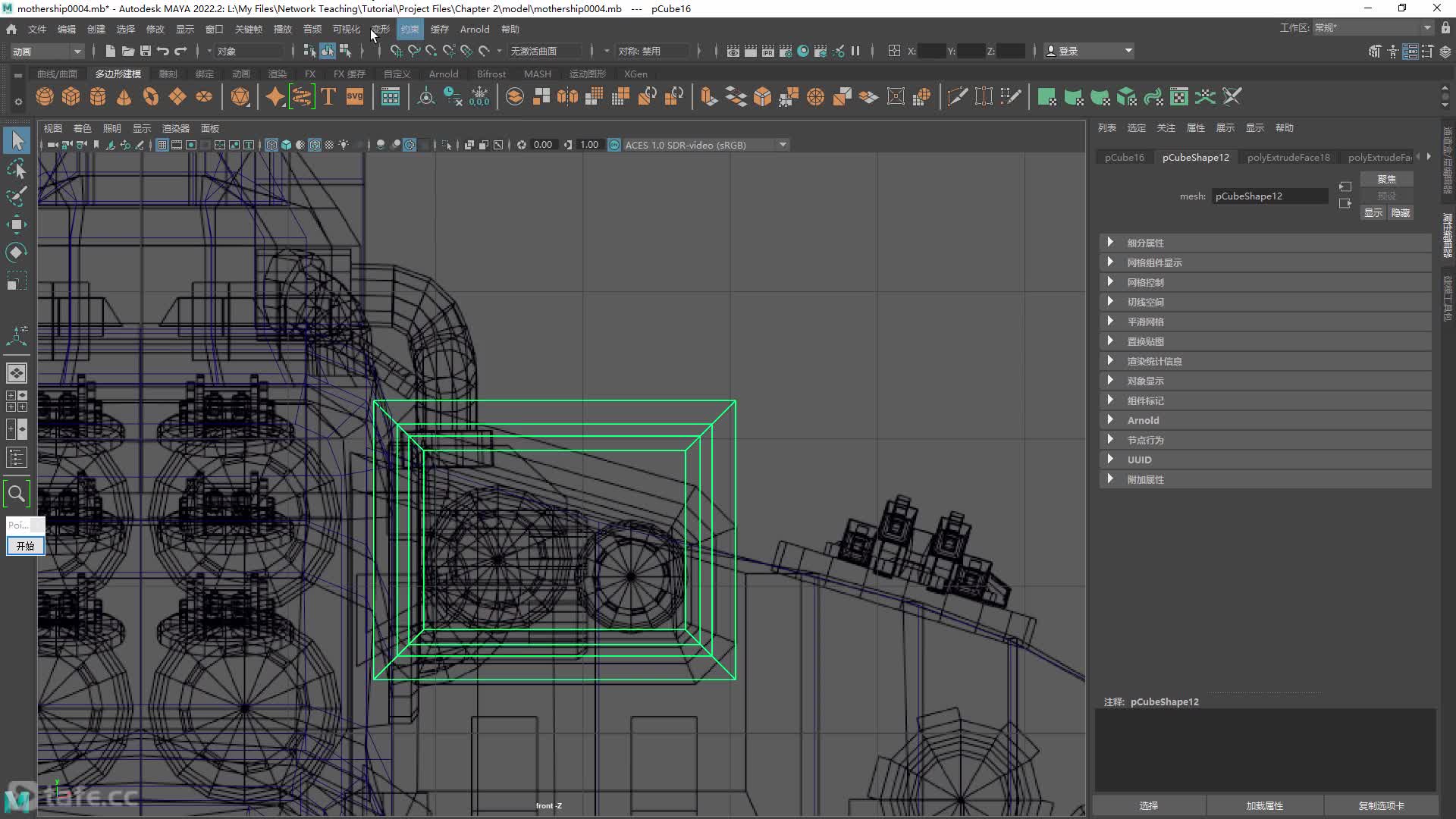Screen dimensions: 1456x819
Task: Toggle the Channel Box/Layer Editor icon
Action: [x=1445, y=52]
